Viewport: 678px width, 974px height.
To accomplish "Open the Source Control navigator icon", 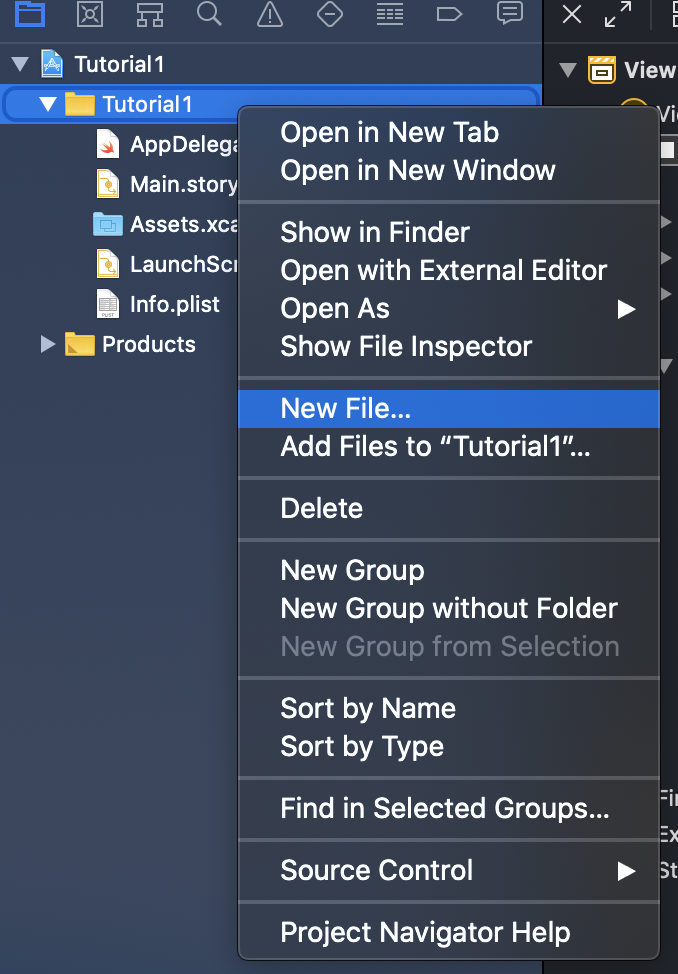I will coord(89,14).
